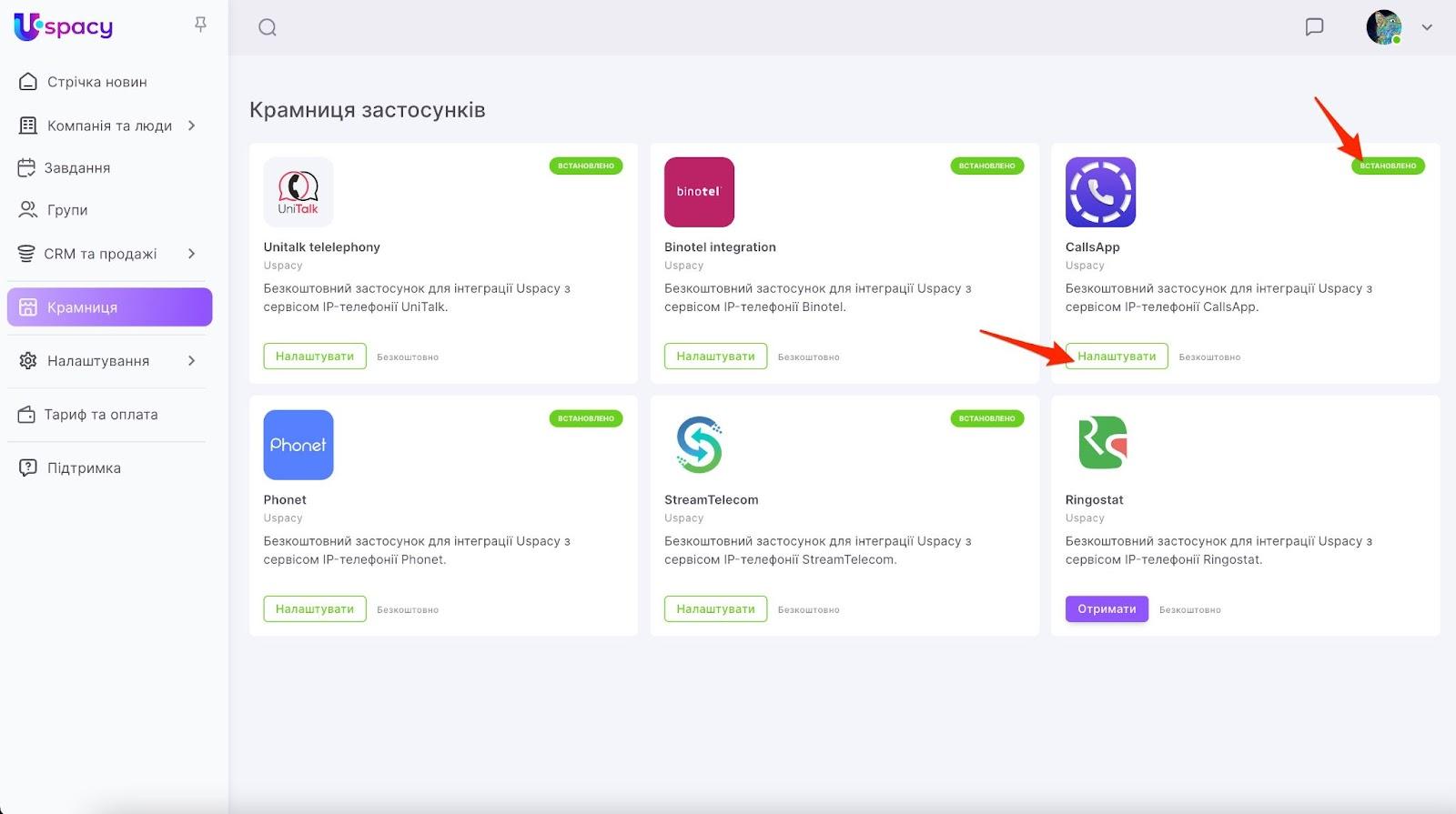Click the user avatar picture
Screen dimensions: 1456x814
tap(1383, 27)
